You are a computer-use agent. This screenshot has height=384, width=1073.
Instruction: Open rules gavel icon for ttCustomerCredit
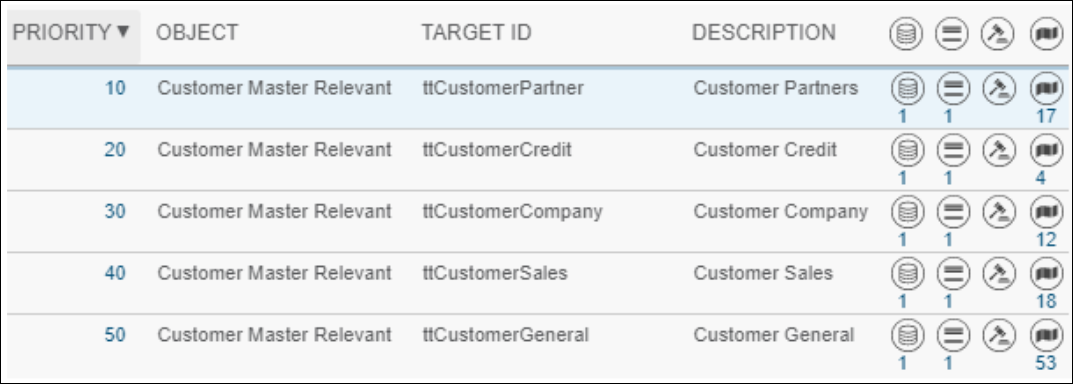point(998,150)
